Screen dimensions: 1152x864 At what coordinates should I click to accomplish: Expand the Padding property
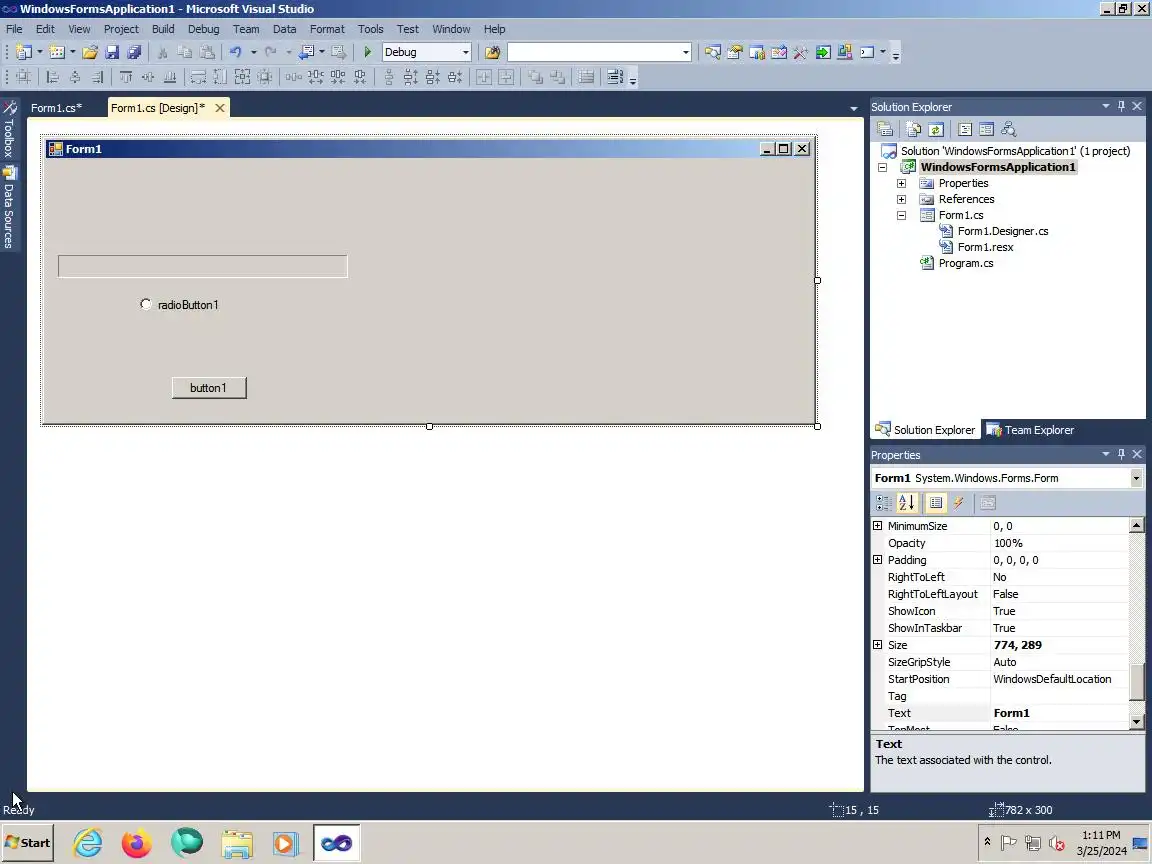coord(877,560)
